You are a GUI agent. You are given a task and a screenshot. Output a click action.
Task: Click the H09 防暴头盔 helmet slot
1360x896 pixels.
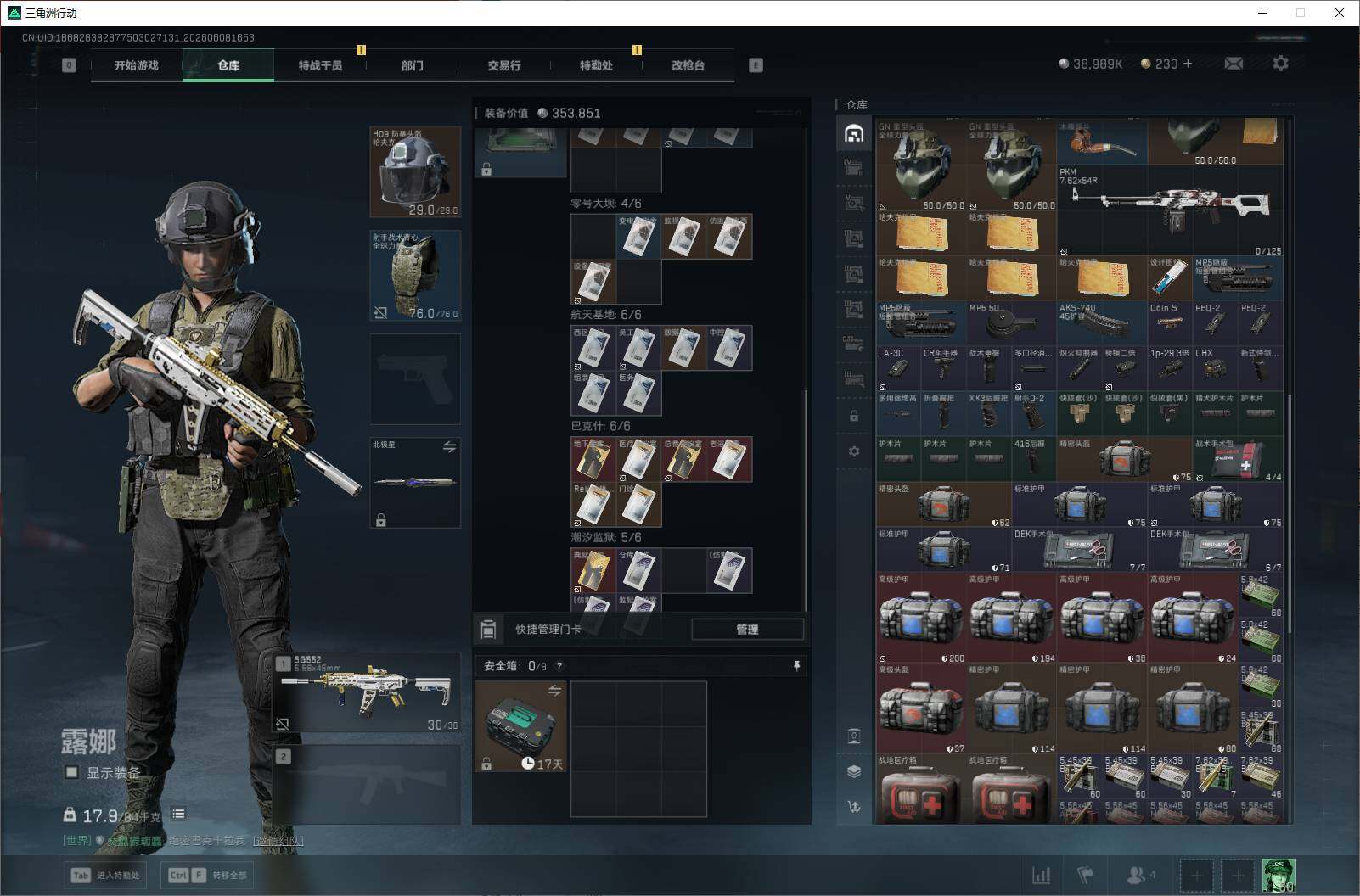coord(415,172)
